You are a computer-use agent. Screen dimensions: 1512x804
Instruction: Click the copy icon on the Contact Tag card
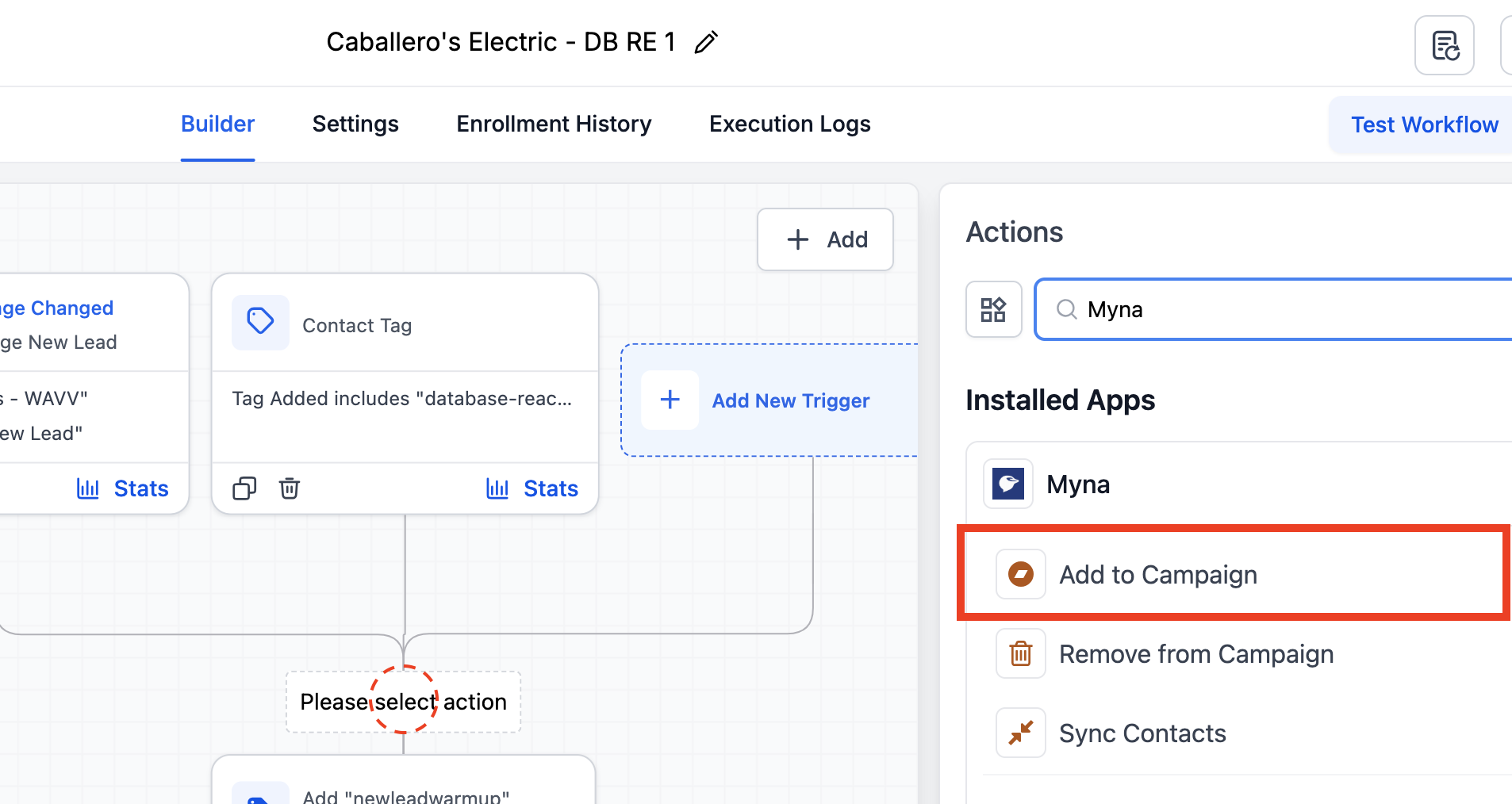point(244,488)
